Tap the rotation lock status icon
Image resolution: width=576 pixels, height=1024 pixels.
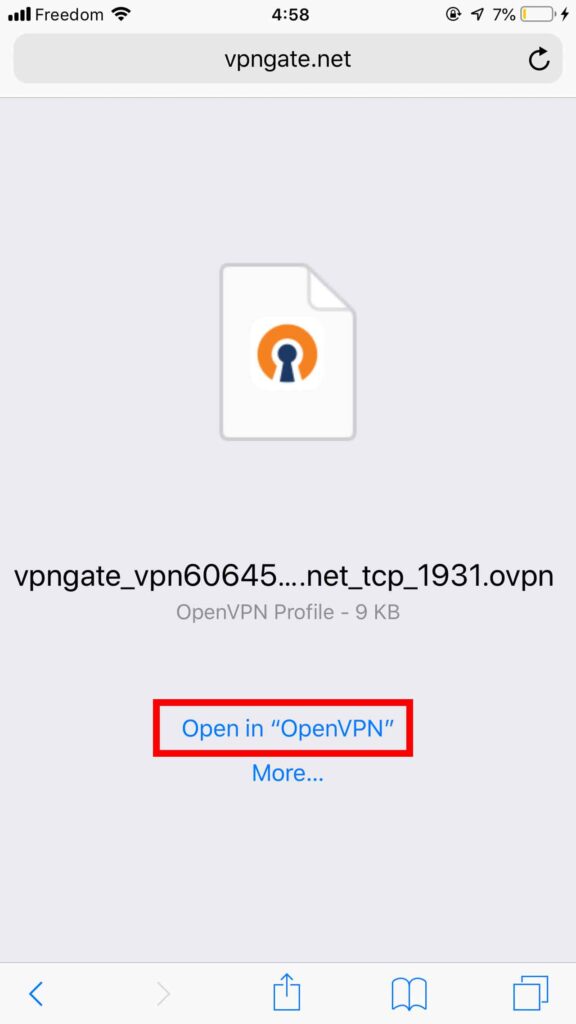pos(454,14)
